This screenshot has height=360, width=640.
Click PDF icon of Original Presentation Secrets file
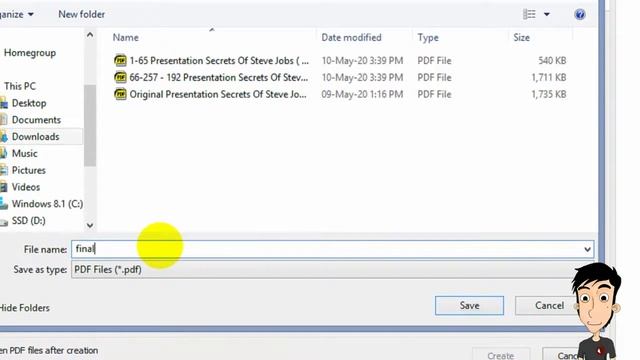[120, 94]
